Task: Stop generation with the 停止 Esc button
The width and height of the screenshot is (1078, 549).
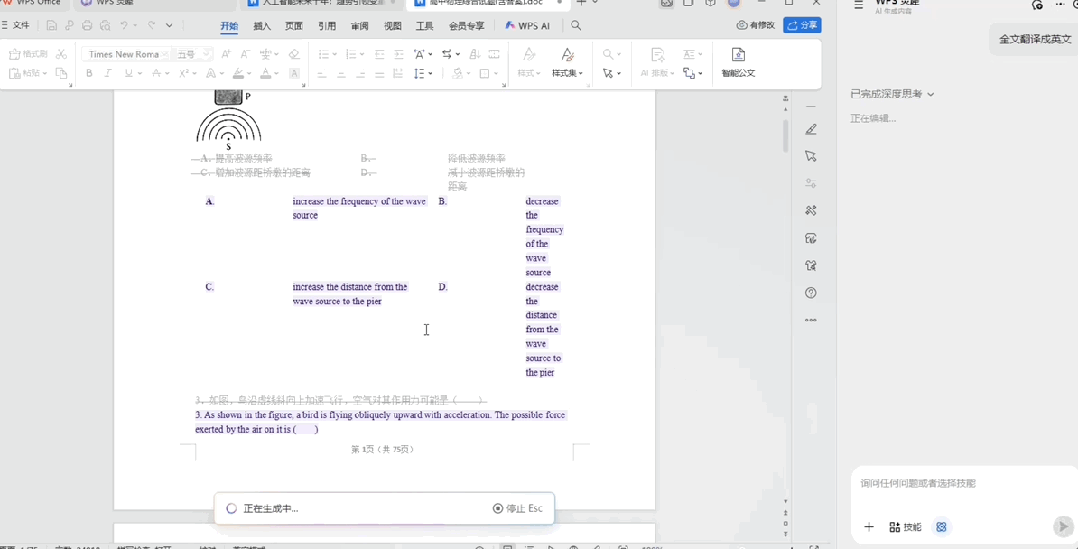Action: point(518,508)
